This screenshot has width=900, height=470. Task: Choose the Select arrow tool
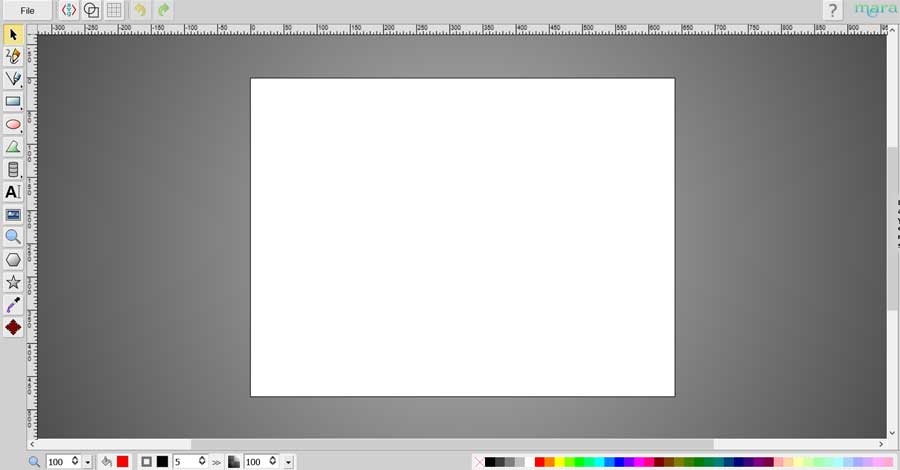click(x=13, y=35)
